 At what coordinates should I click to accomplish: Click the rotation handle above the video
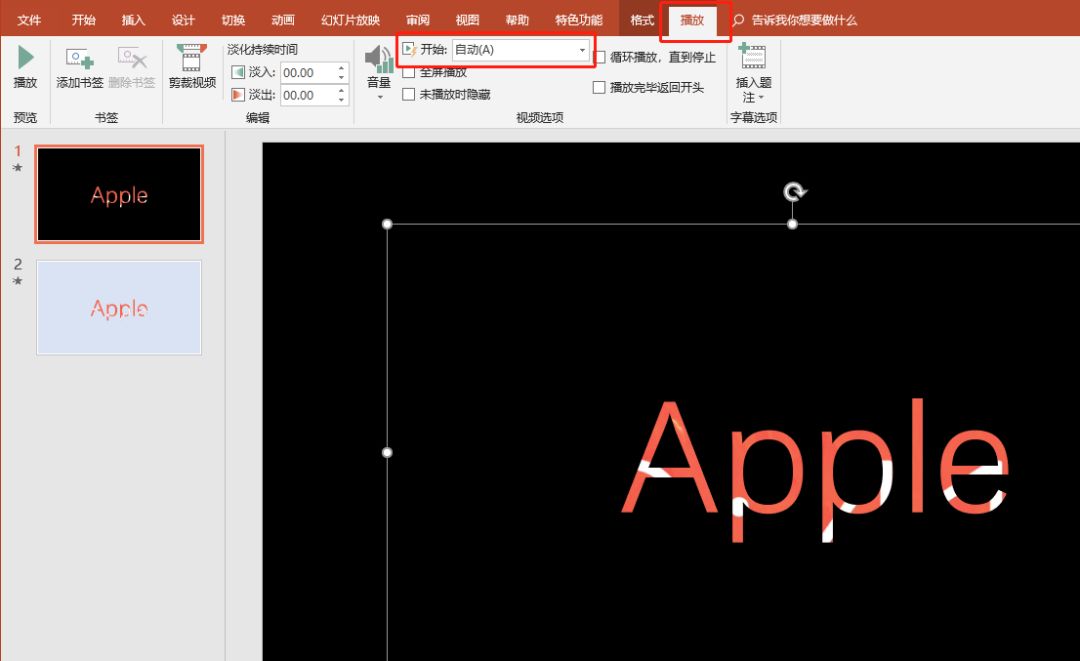[x=794, y=192]
